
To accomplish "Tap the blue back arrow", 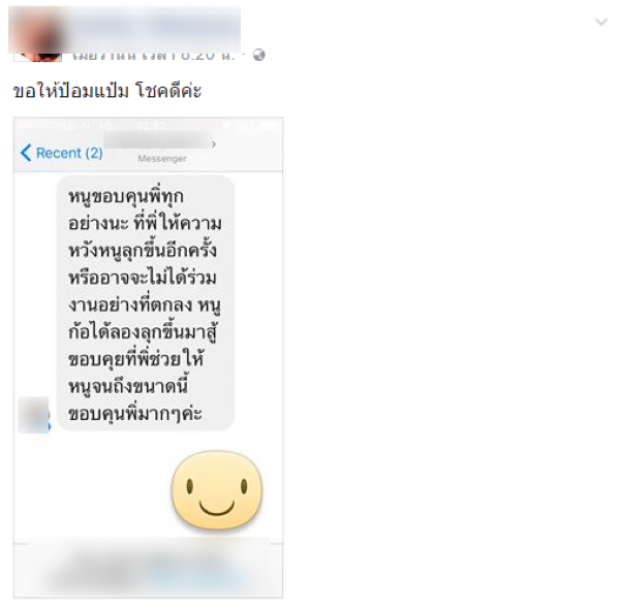I will click(x=26, y=153).
